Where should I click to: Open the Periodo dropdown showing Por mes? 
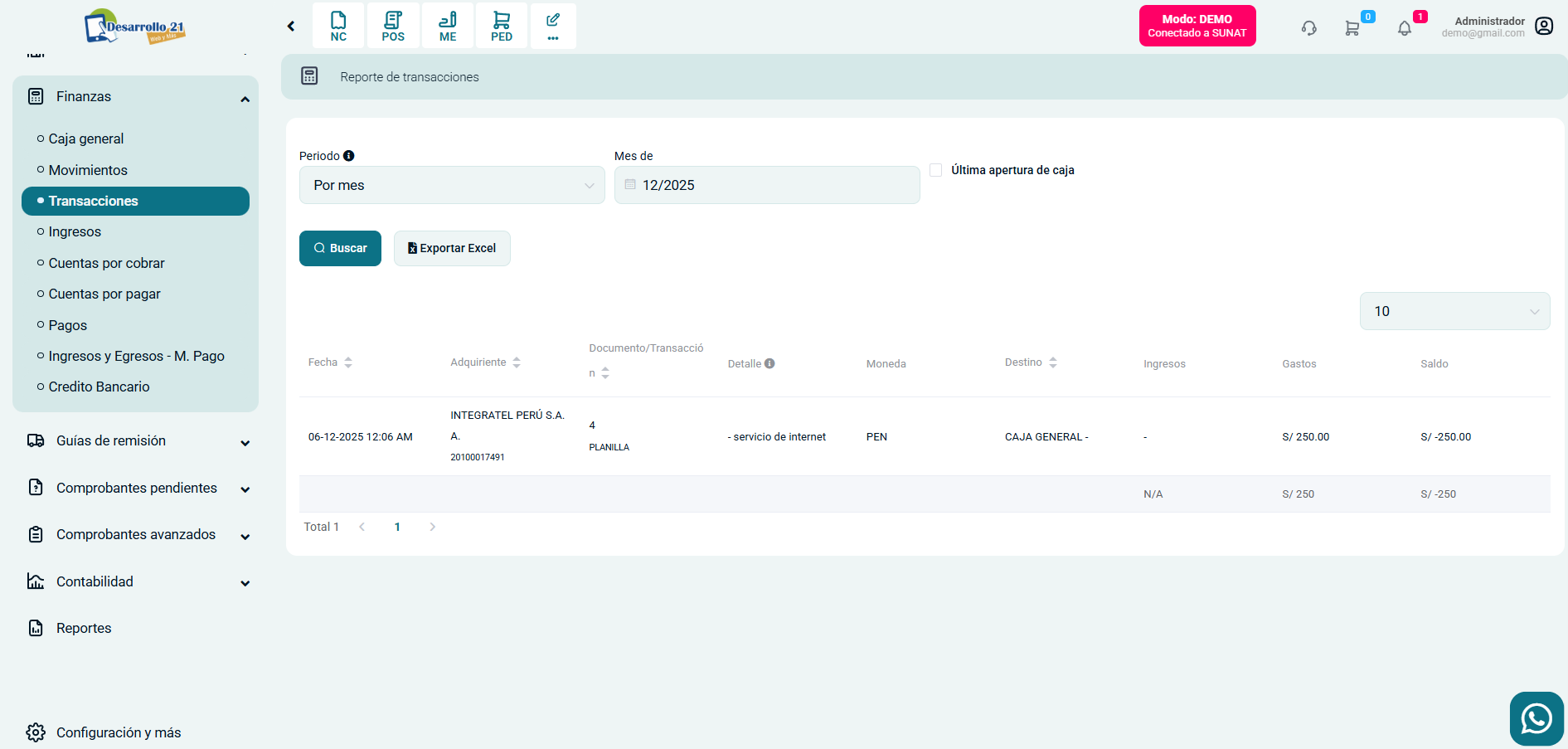tap(452, 185)
